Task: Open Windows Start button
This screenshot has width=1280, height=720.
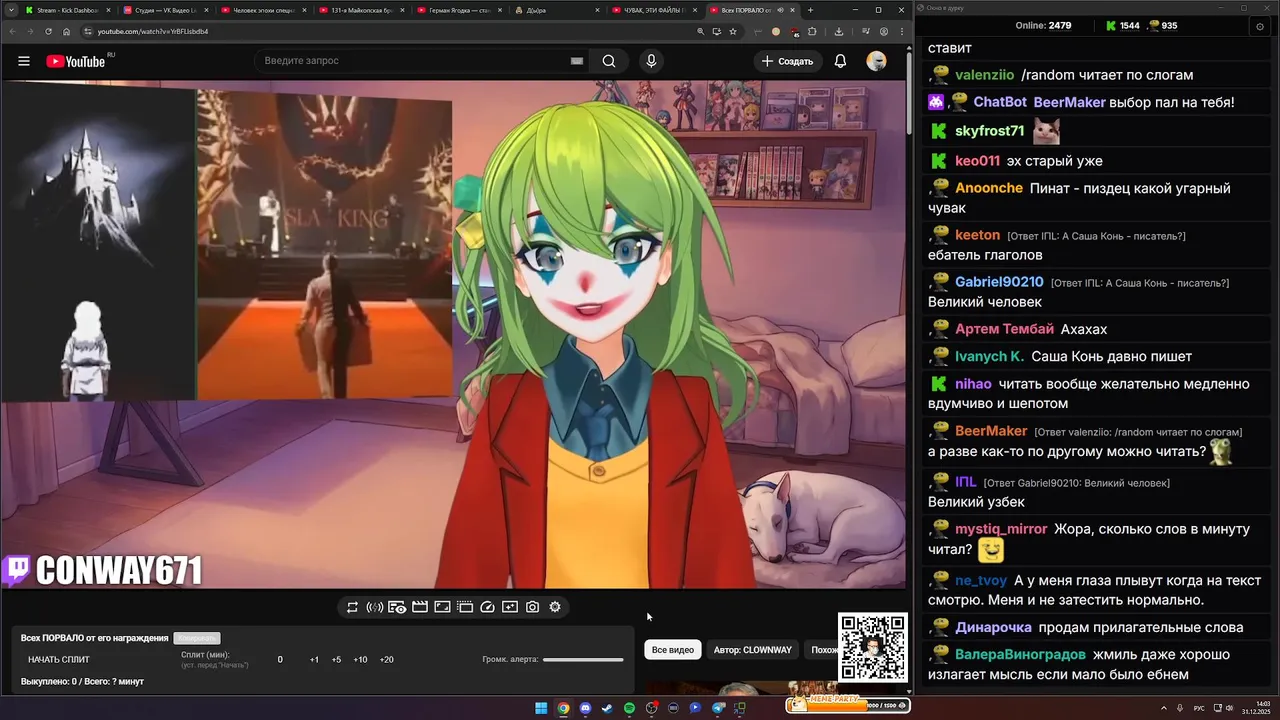Action: click(541, 708)
